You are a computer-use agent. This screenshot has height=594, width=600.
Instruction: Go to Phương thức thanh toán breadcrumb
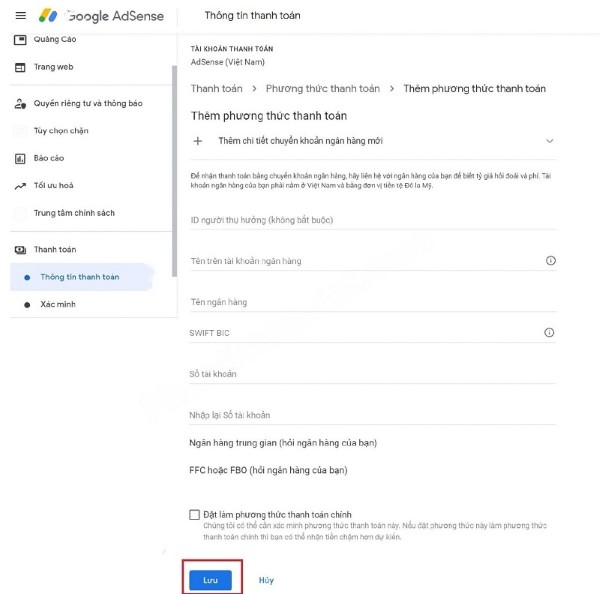[323, 89]
